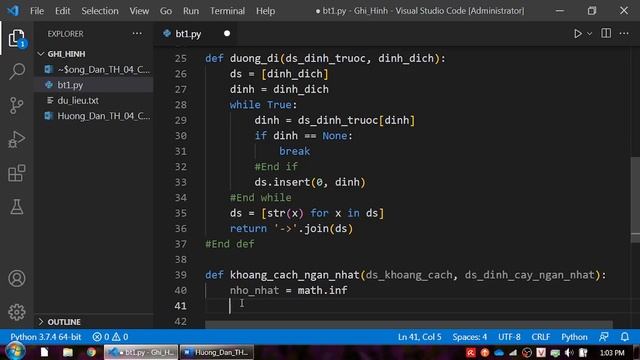Open the Manage gear icon

click(x=17, y=312)
